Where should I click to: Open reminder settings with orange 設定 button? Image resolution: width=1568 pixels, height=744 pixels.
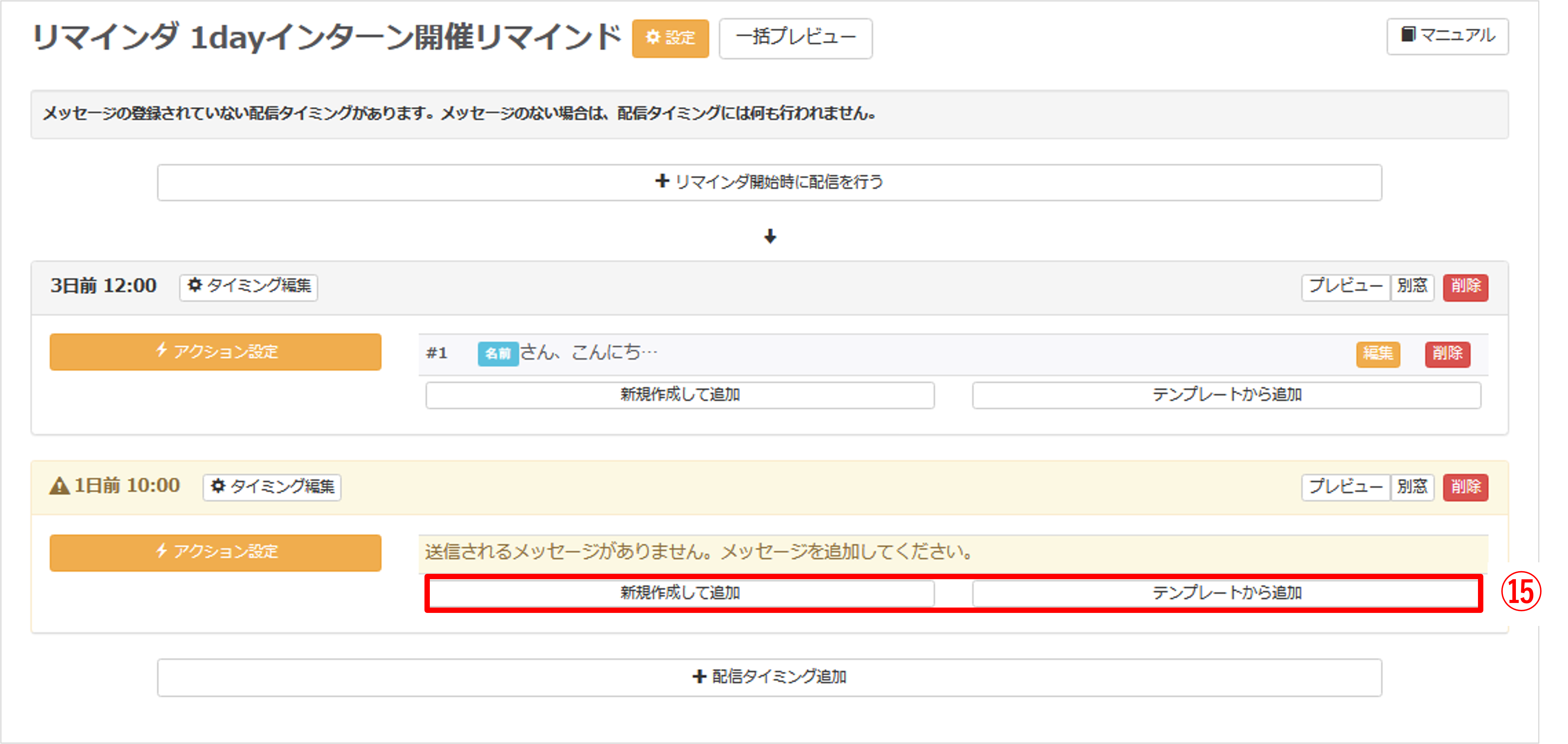(670, 38)
